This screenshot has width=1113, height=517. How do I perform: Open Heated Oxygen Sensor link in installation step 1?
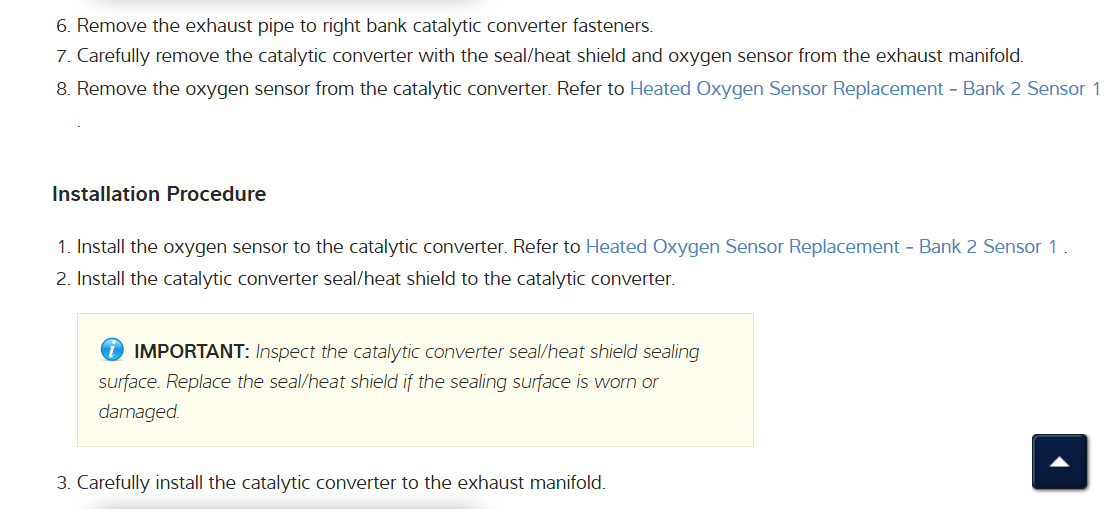[x=820, y=247]
